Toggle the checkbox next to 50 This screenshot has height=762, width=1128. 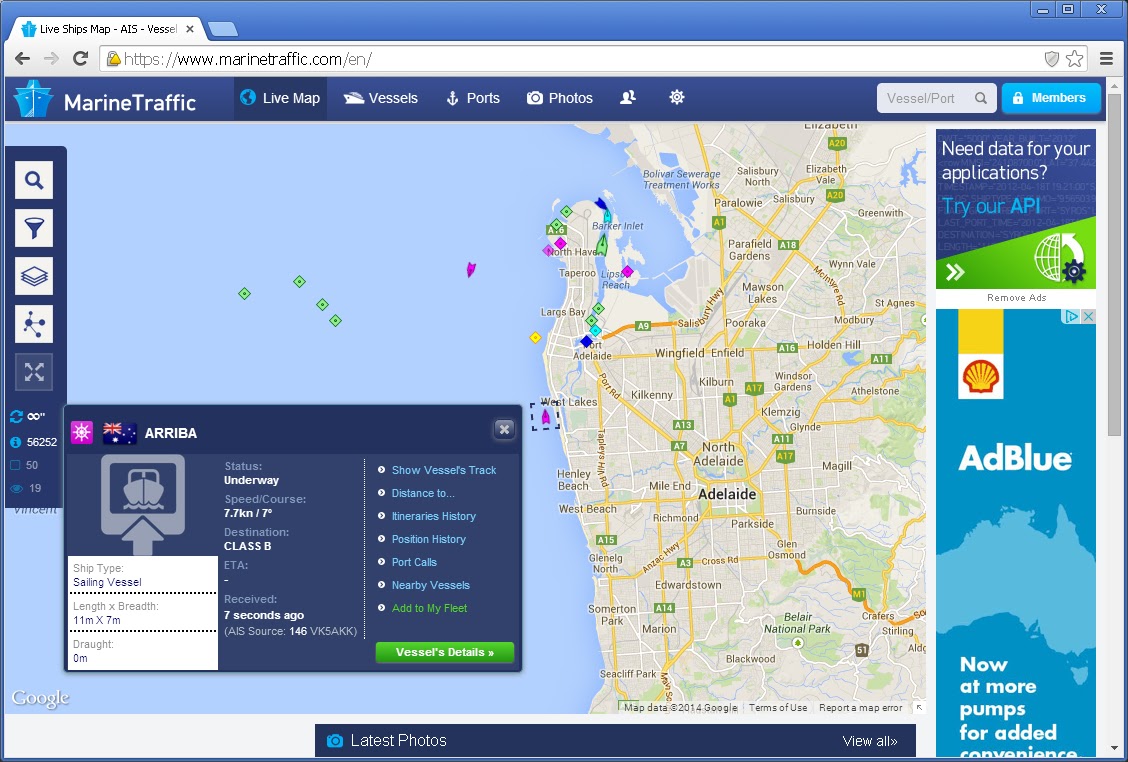point(15,465)
